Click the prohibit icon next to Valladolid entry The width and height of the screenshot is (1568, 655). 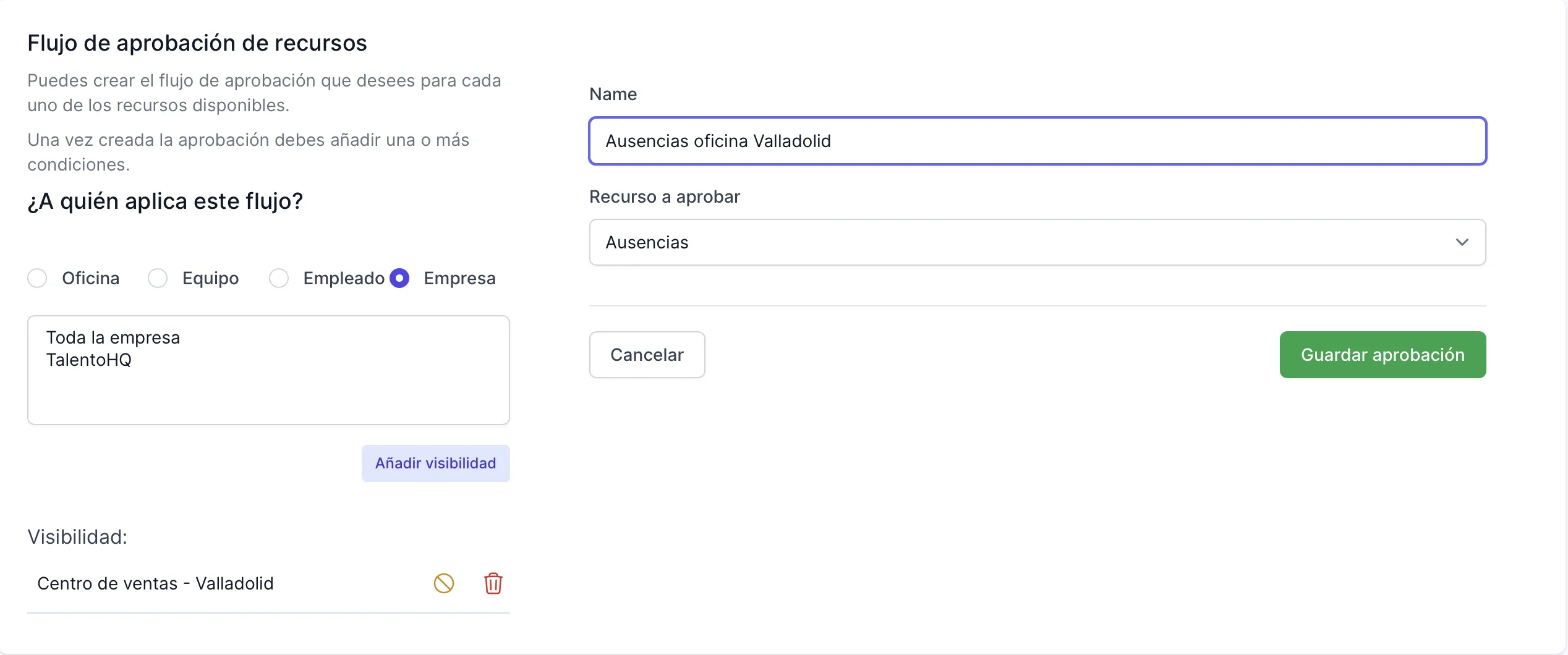click(444, 583)
